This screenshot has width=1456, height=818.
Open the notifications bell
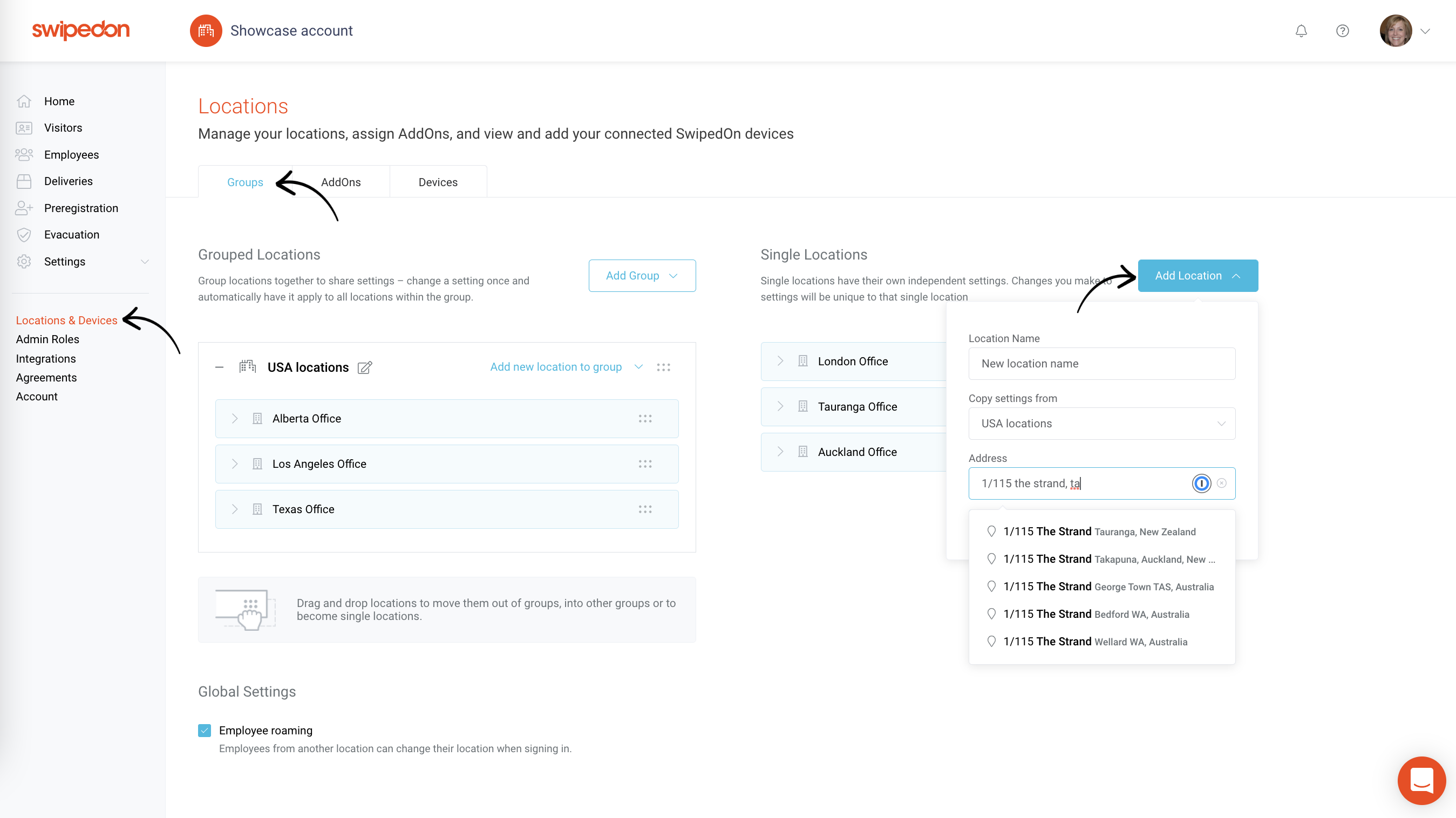click(1301, 31)
